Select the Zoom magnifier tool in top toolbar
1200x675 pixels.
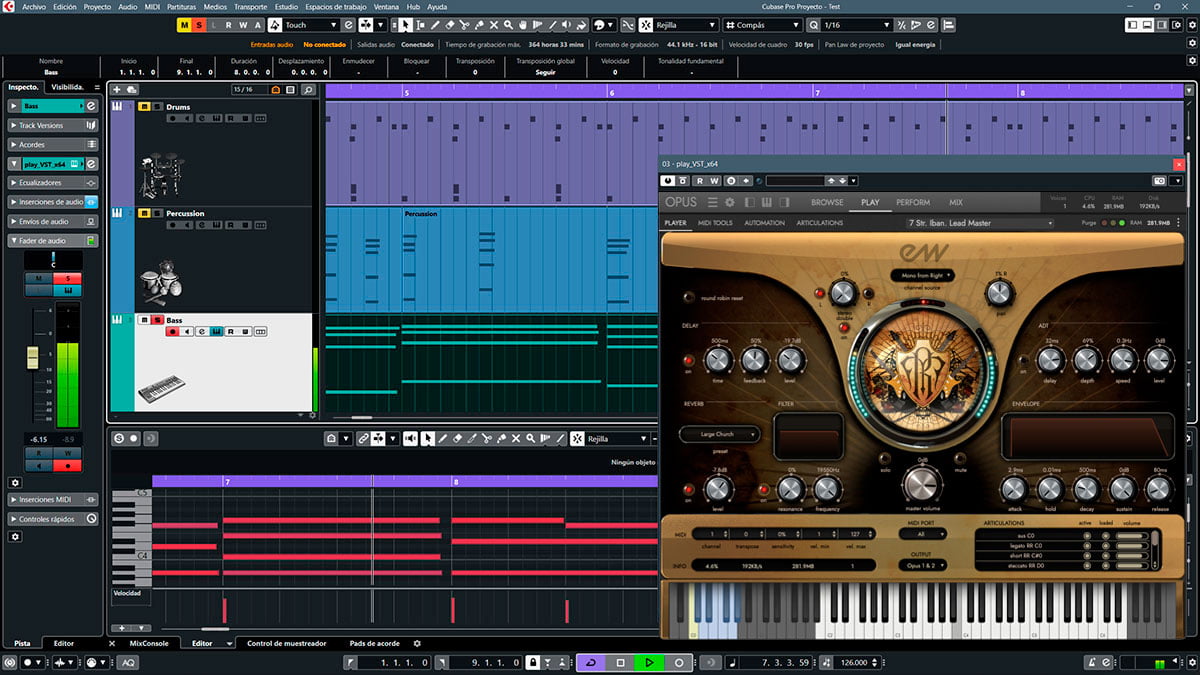(510, 25)
